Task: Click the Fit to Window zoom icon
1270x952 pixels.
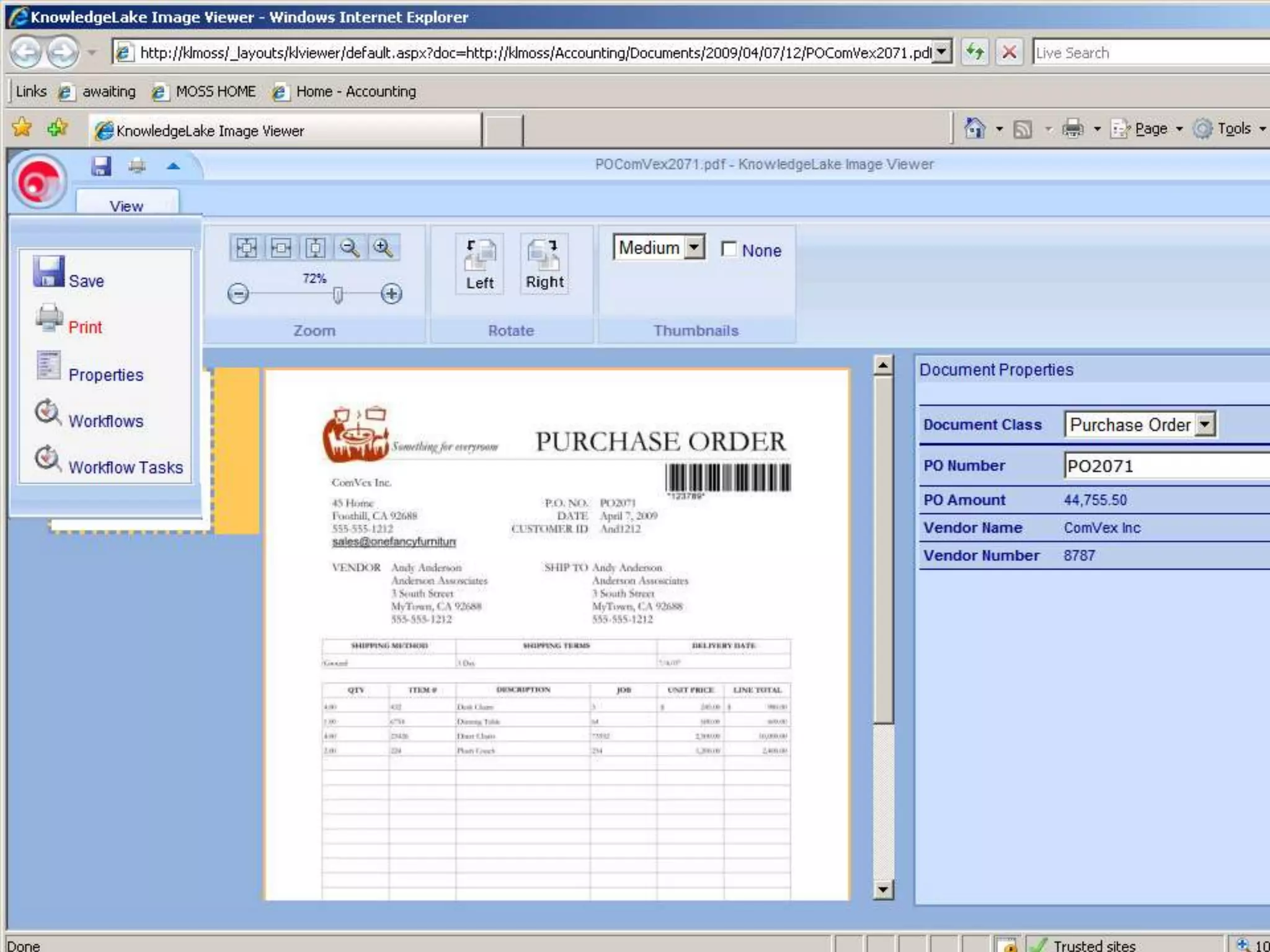Action: click(x=247, y=248)
